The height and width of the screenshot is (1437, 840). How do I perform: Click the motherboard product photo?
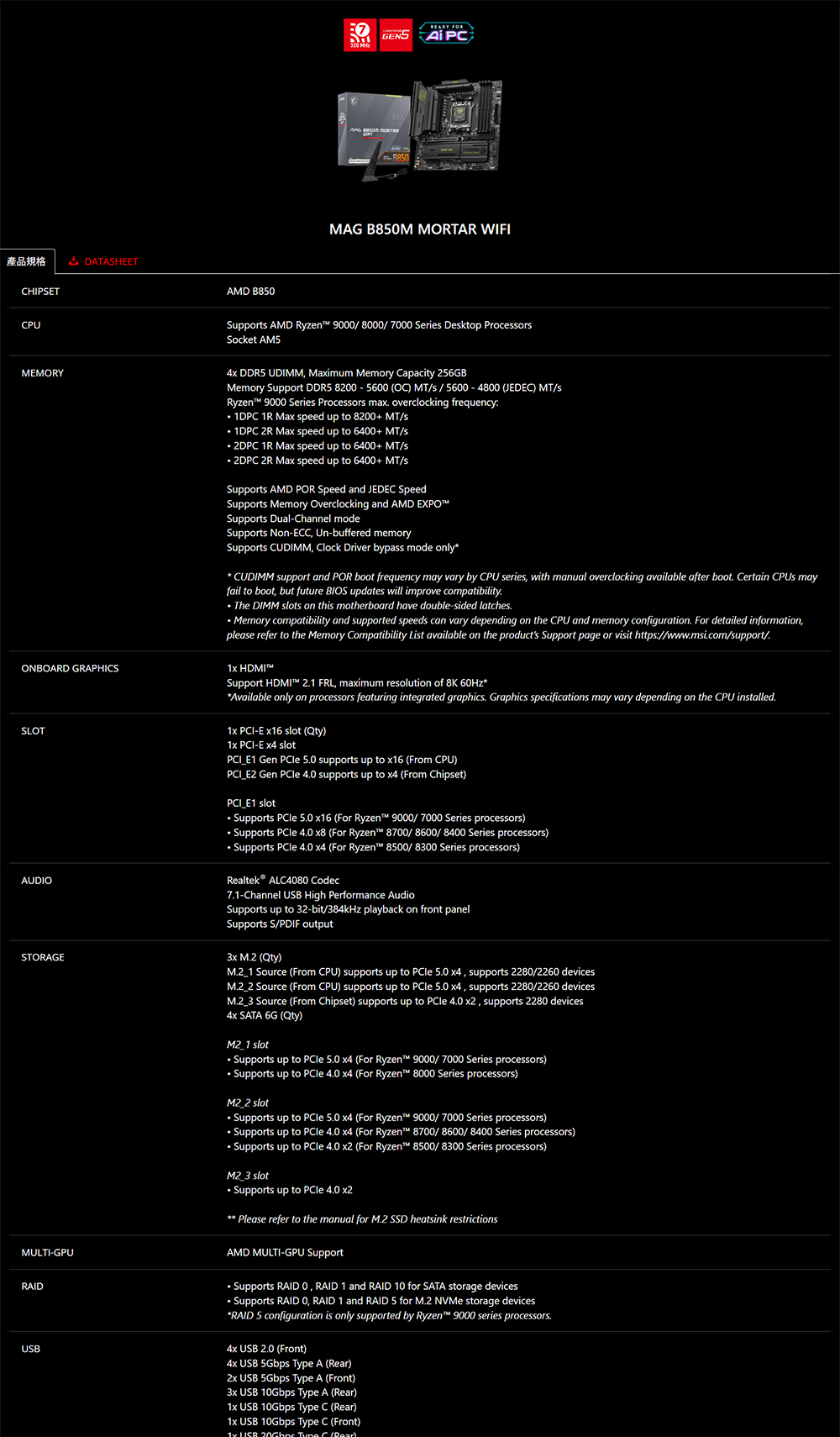click(x=458, y=124)
